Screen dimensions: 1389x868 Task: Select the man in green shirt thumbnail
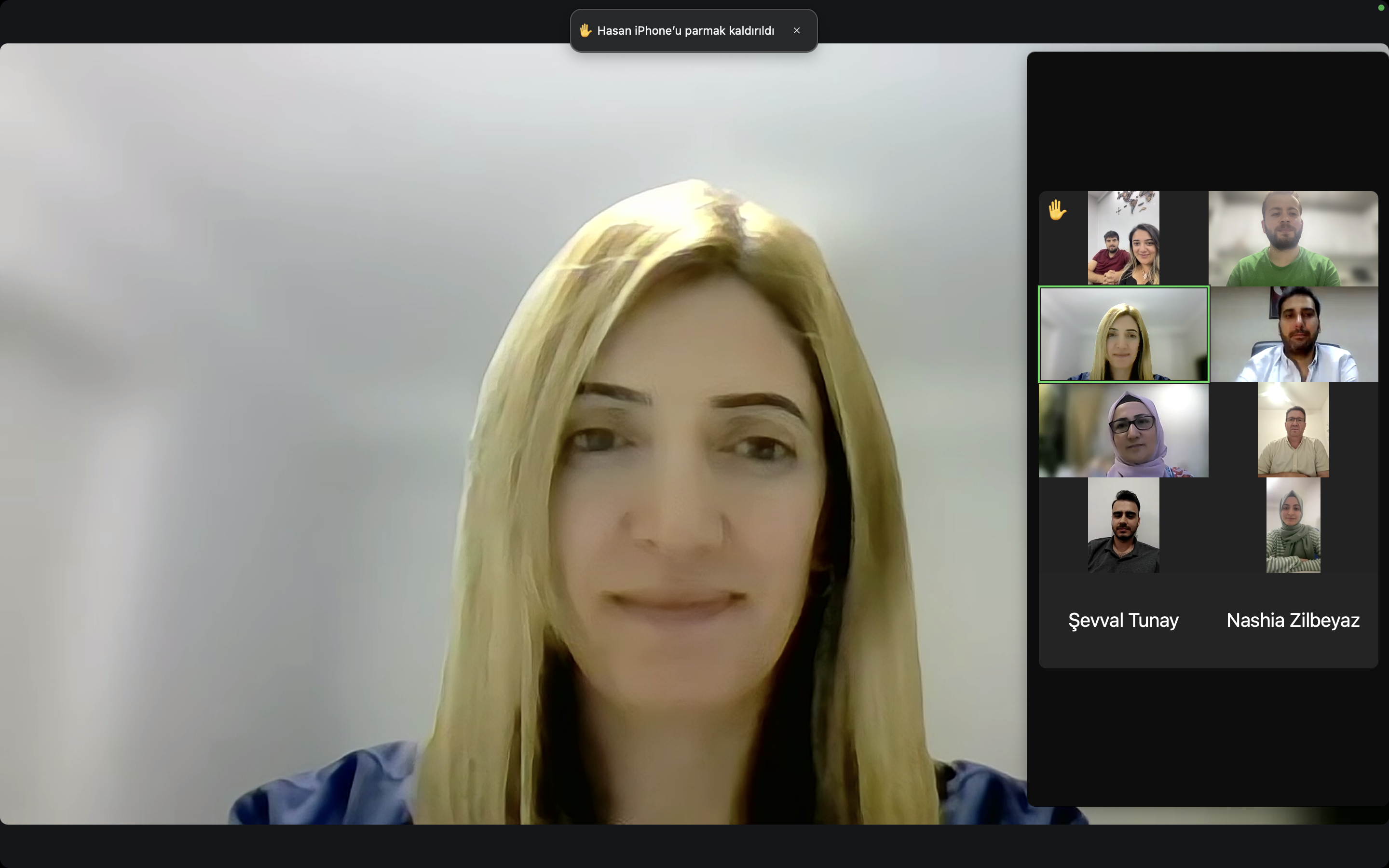pos(1293,238)
